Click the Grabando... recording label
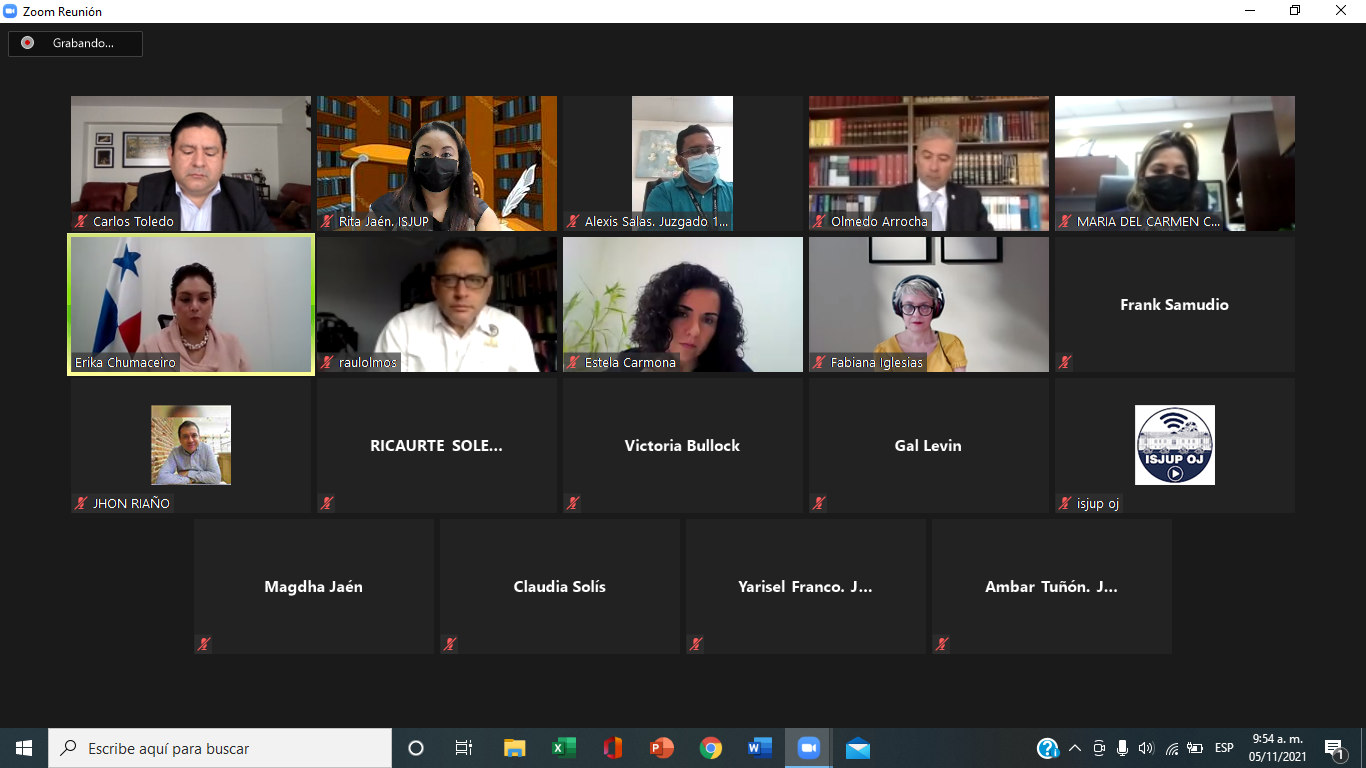The height and width of the screenshot is (768, 1366). pos(83,43)
